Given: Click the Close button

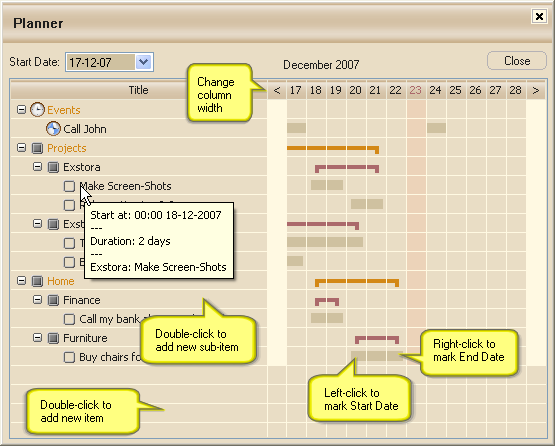Looking at the screenshot, I should [x=517, y=61].
